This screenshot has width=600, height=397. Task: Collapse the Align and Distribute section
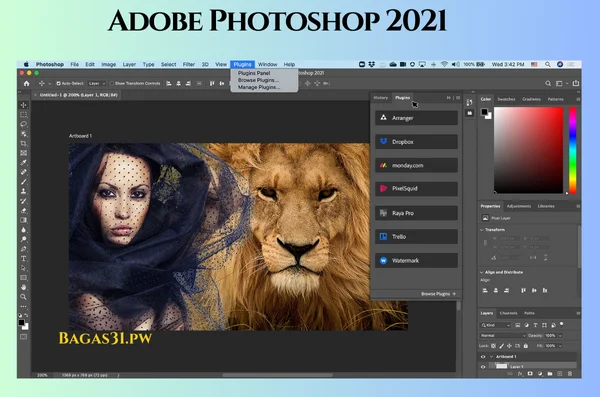pyautogui.click(x=482, y=272)
